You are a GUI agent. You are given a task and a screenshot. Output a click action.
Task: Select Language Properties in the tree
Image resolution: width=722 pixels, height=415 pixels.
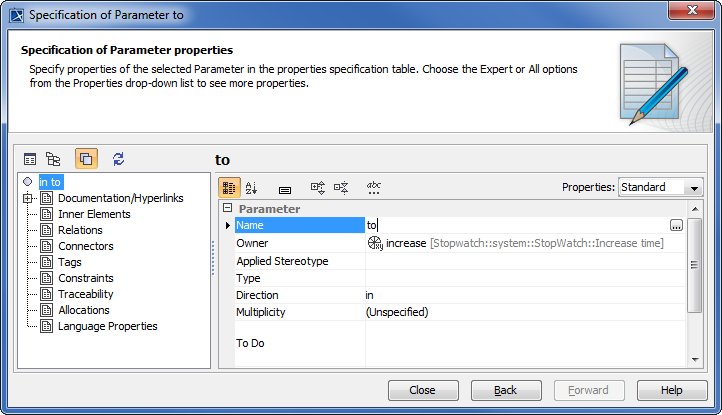108,326
